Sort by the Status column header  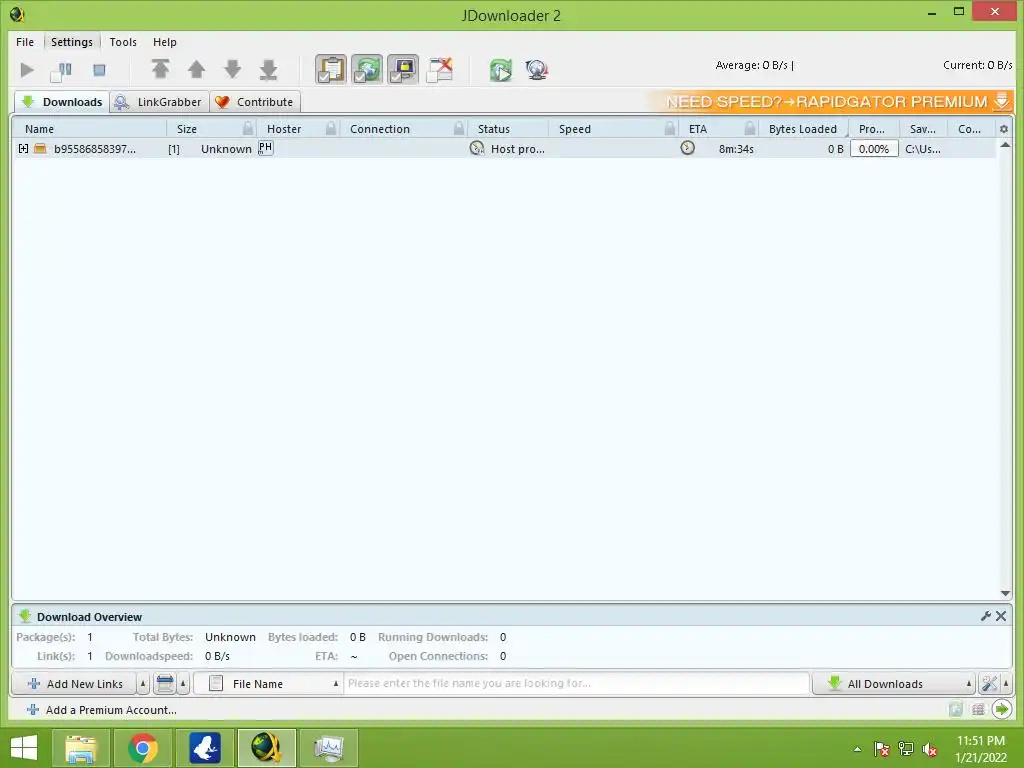click(508, 129)
